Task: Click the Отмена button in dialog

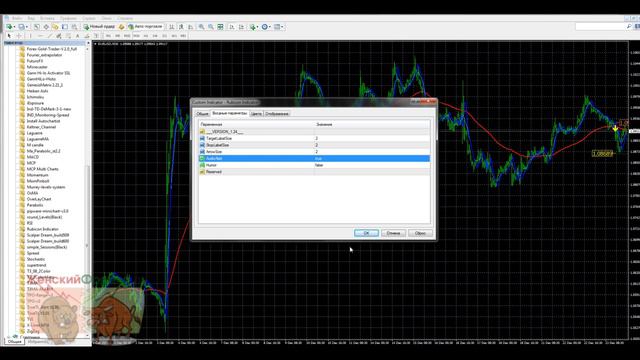Action: 393,233
